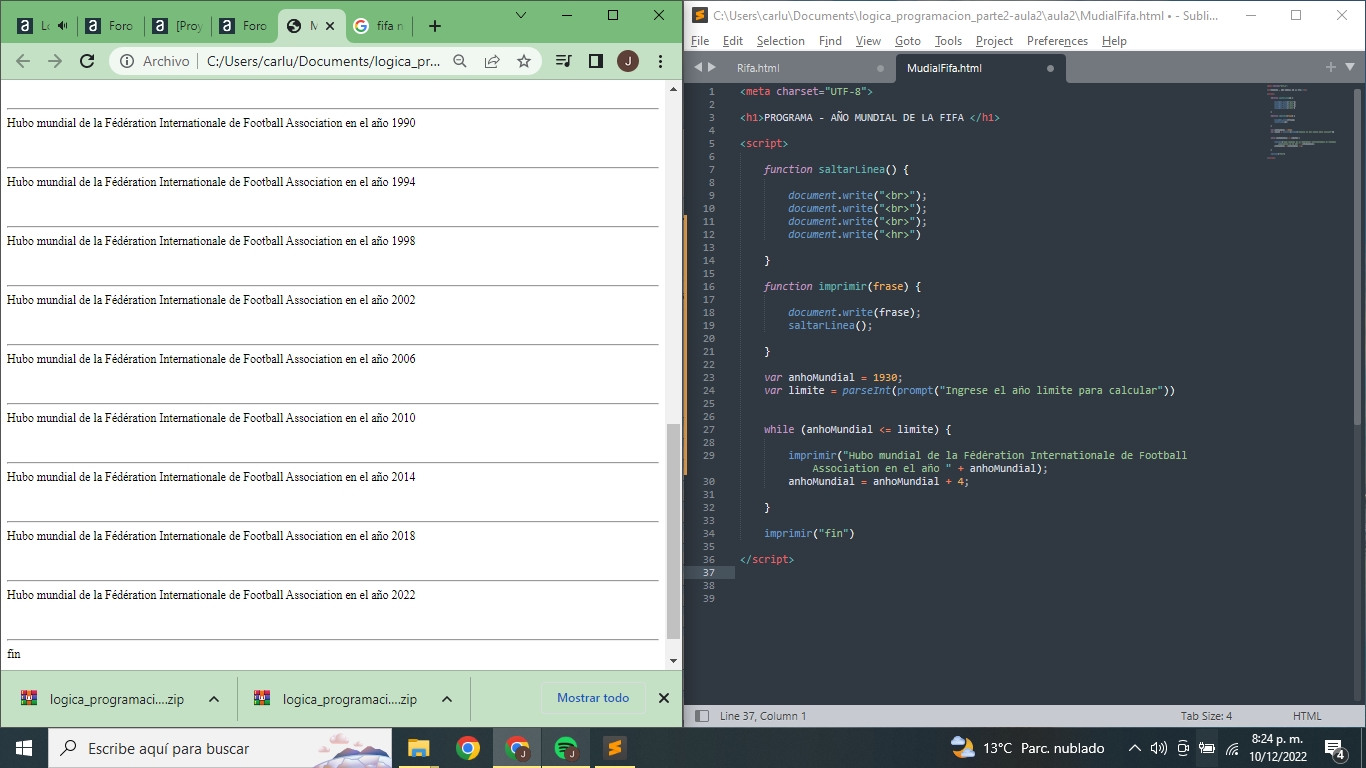
Task: Open second downloaded zip file
Action: coord(336,699)
